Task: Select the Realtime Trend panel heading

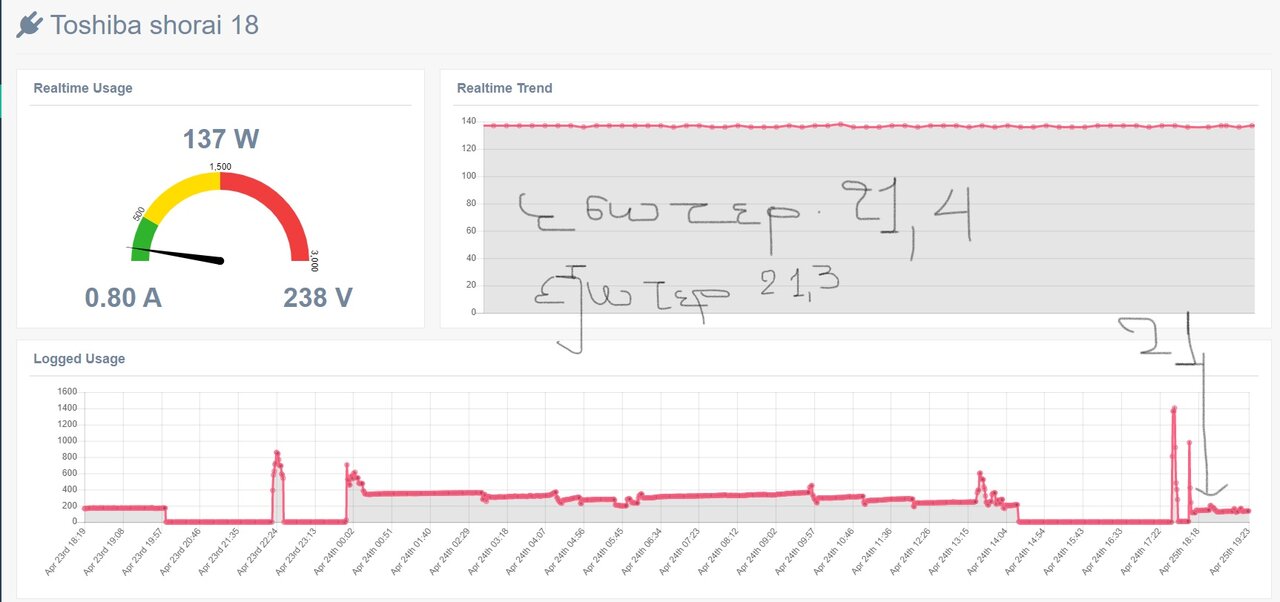Action: (x=505, y=88)
